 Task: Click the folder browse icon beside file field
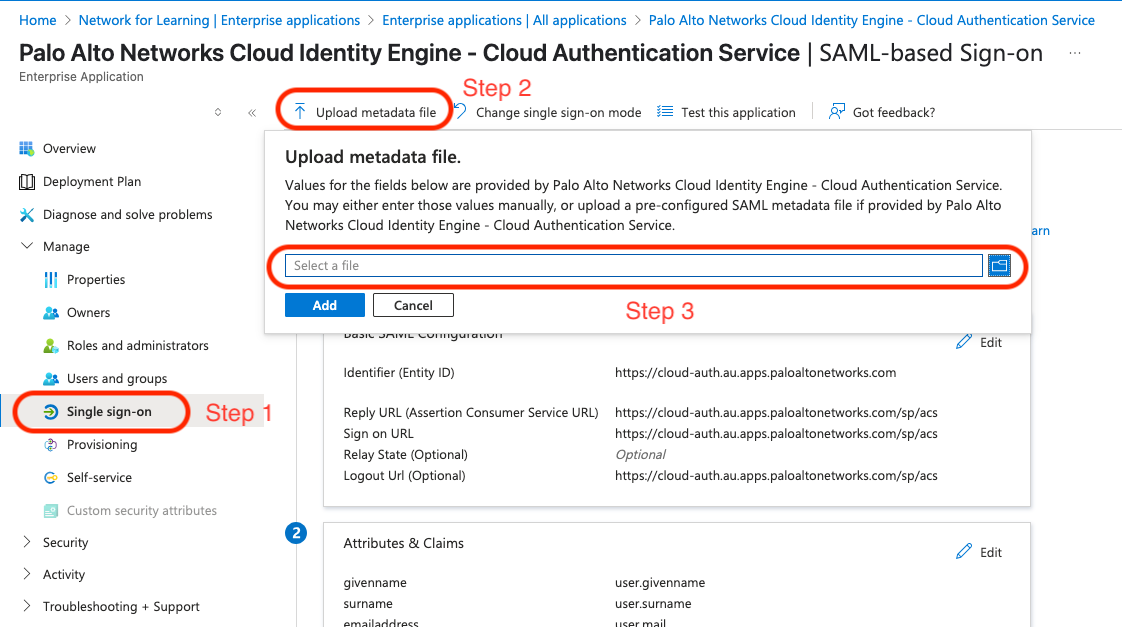click(x=999, y=265)
